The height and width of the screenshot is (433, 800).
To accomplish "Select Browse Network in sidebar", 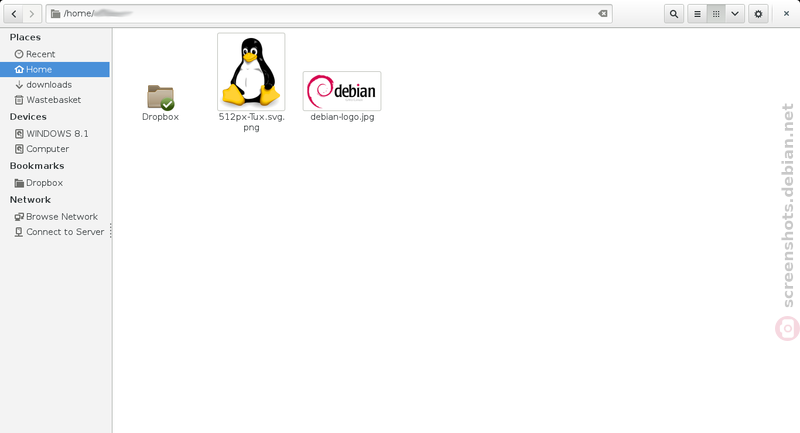I will (x=55, y=217).
